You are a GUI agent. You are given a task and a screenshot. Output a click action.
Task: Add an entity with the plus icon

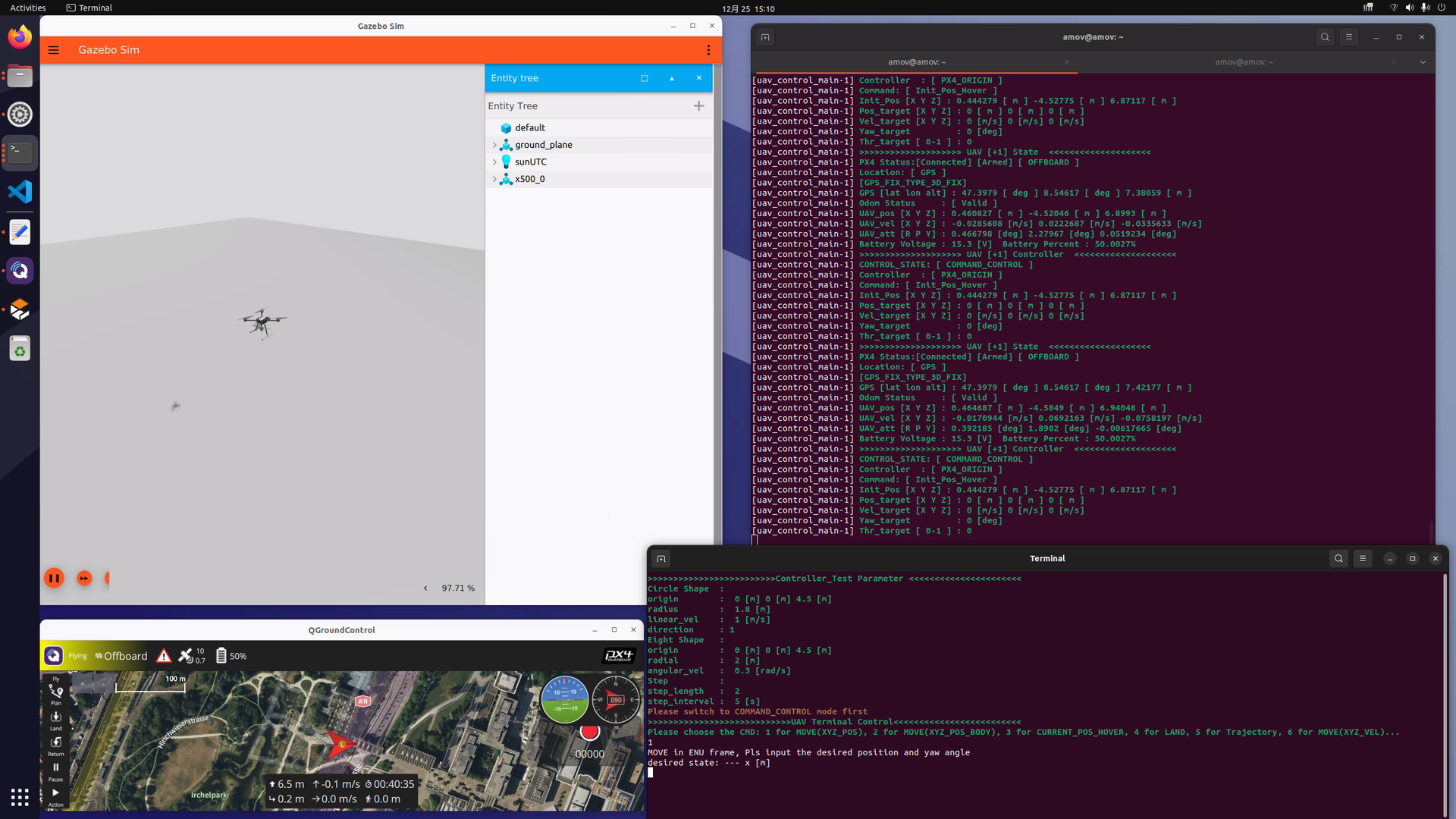(x=698, y=106)
